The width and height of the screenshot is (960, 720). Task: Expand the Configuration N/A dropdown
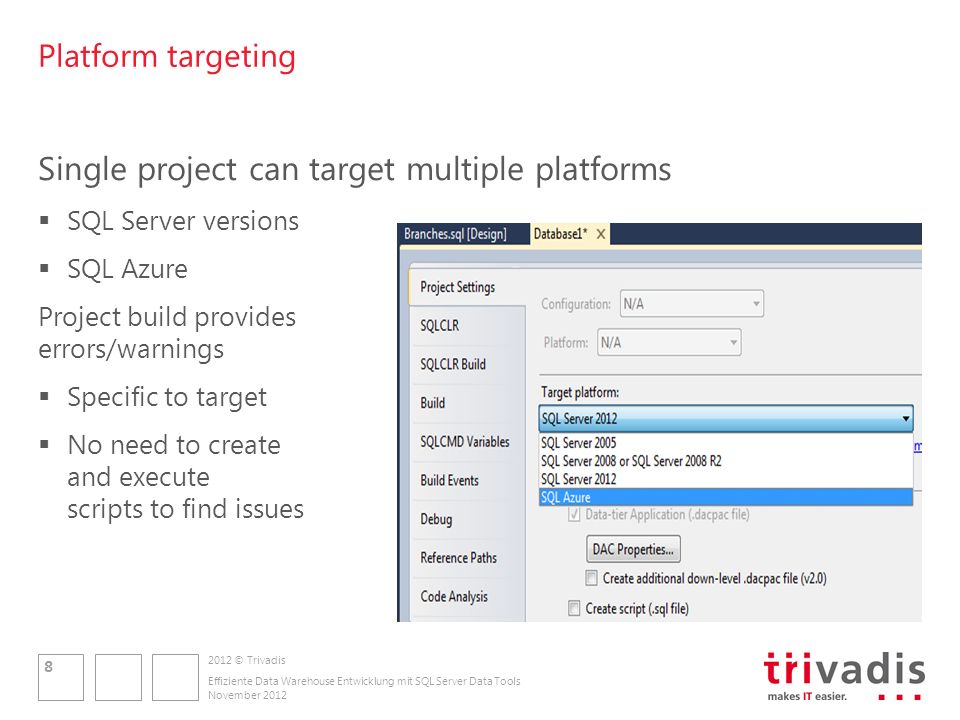(x=692, y=304)
